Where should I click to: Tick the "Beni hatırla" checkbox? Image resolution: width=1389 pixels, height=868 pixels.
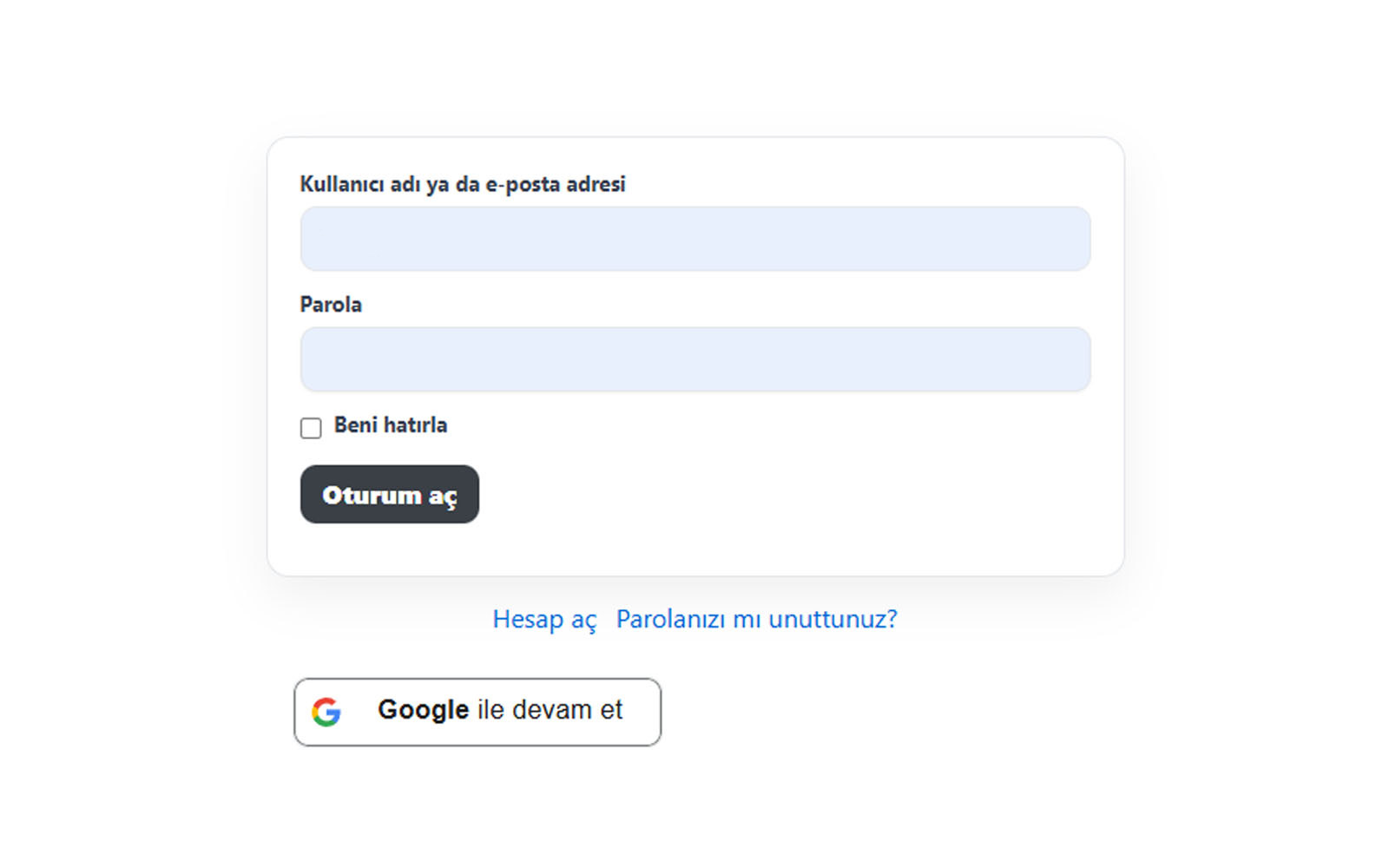tap(311, 428)
